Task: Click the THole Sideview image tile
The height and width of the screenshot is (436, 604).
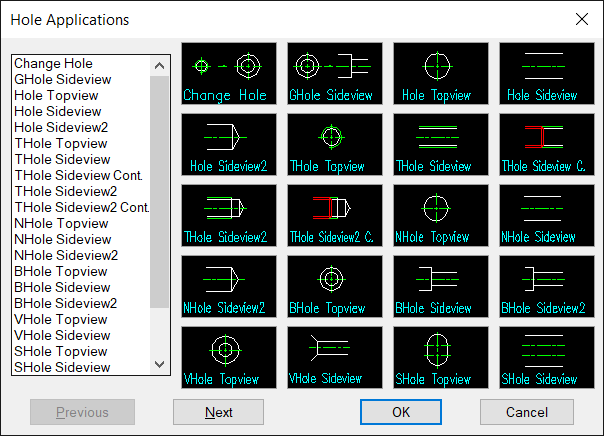Action: point(441,144)
